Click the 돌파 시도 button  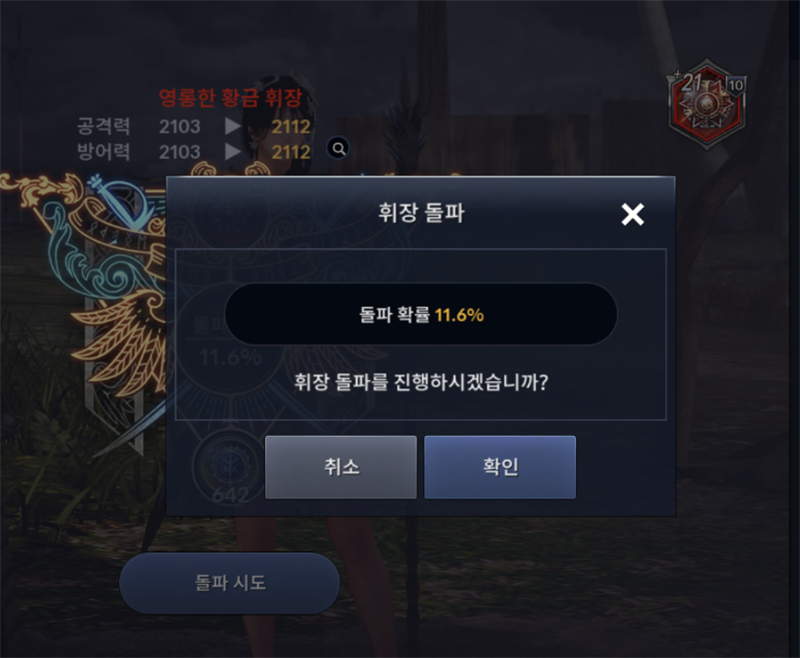point(230,583)
